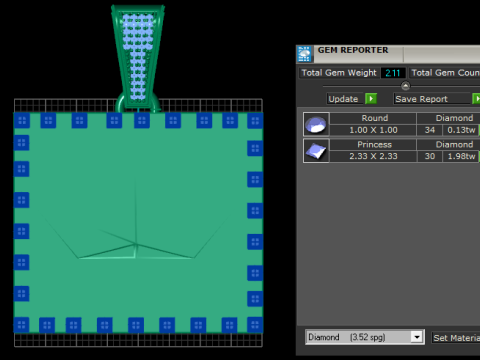Click the Princess gem size 2.33 X 2.33
Image resolution: width=480 pixels, height=360 pixels.
click(x=373, y=156)
